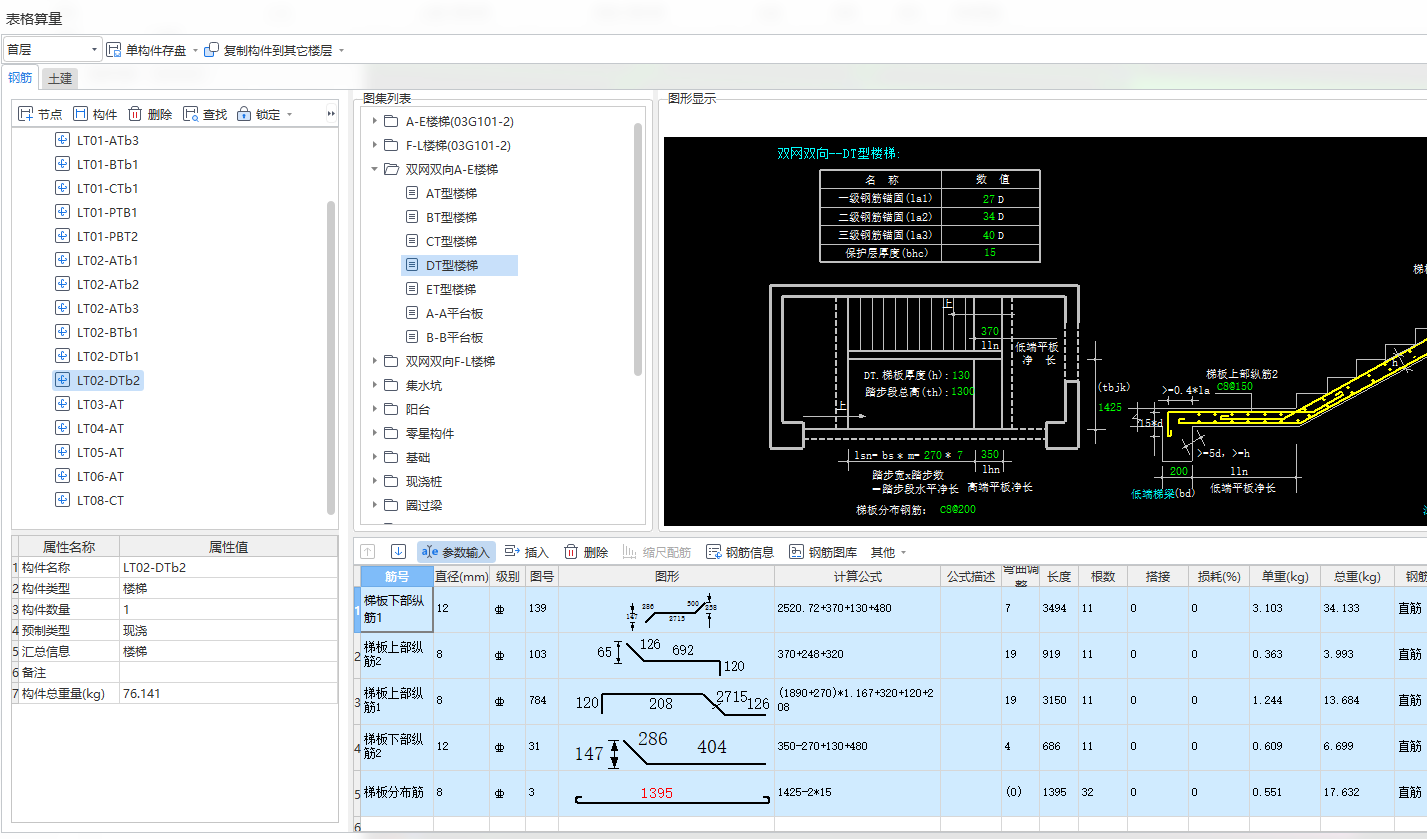The image size is (1427, 839).
Task: Open the 其他 dropdown in rebar toolbar
Action: click(x=888, y=552)
